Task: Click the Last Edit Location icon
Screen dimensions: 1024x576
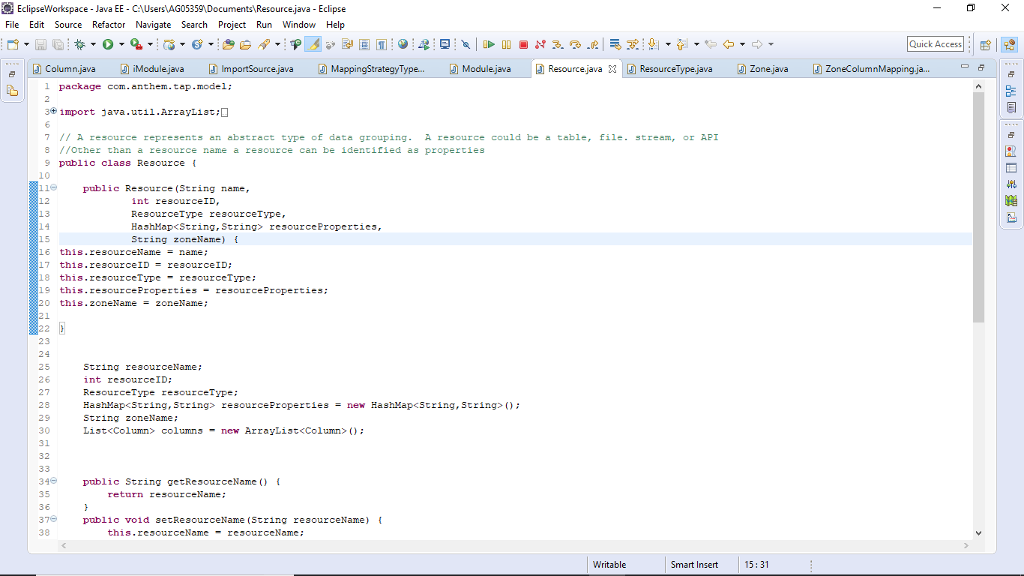Action: [711, 44]
